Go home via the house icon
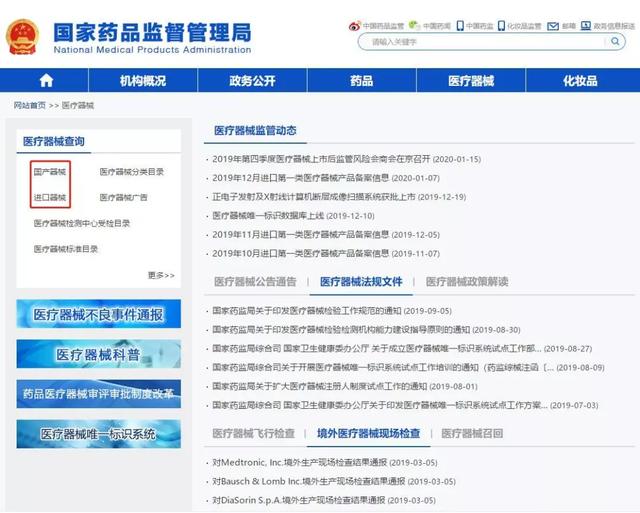Image resolution: width=640 pixels, height=513 pixels. (x=46, y=80)
